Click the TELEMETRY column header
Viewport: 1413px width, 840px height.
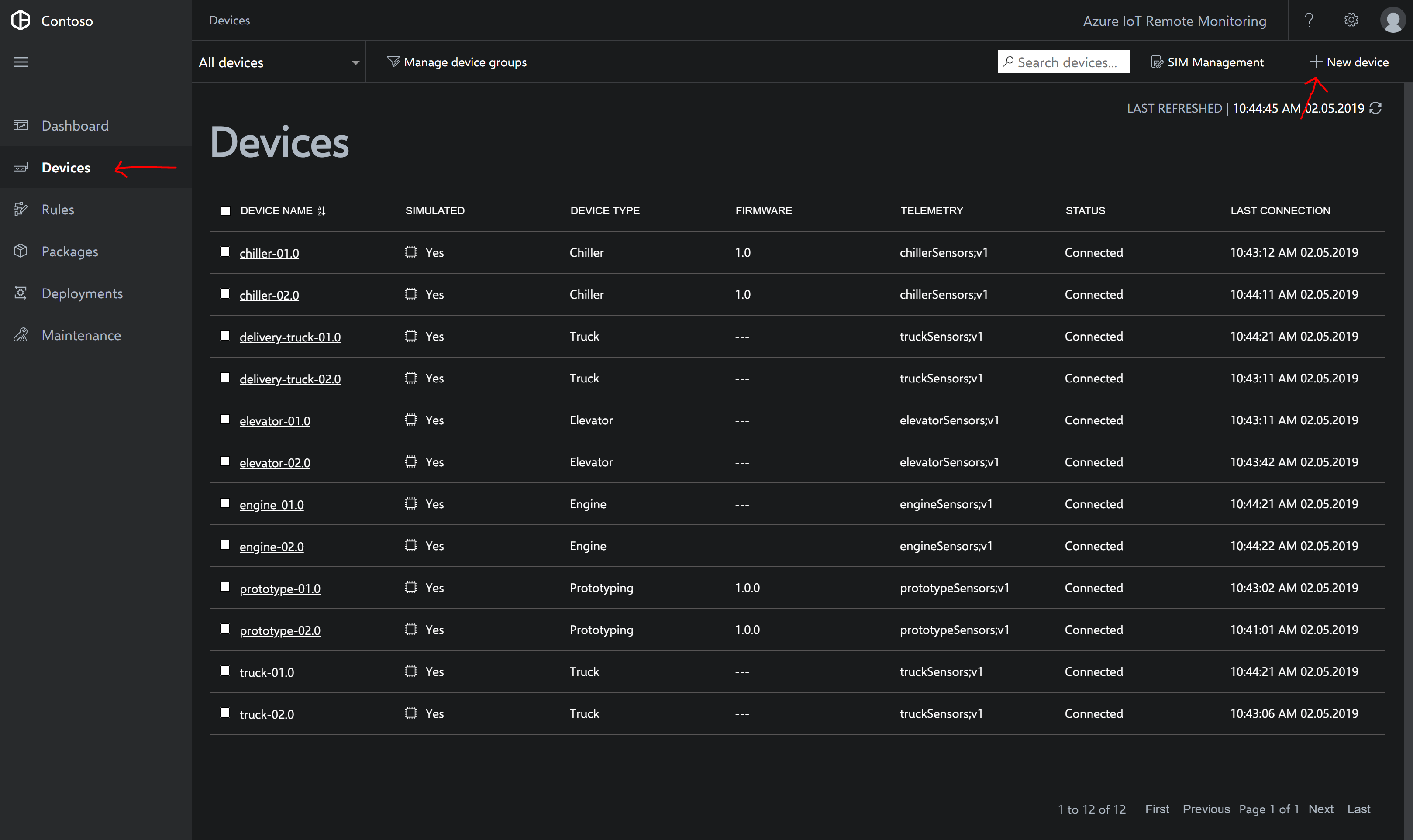931,210
